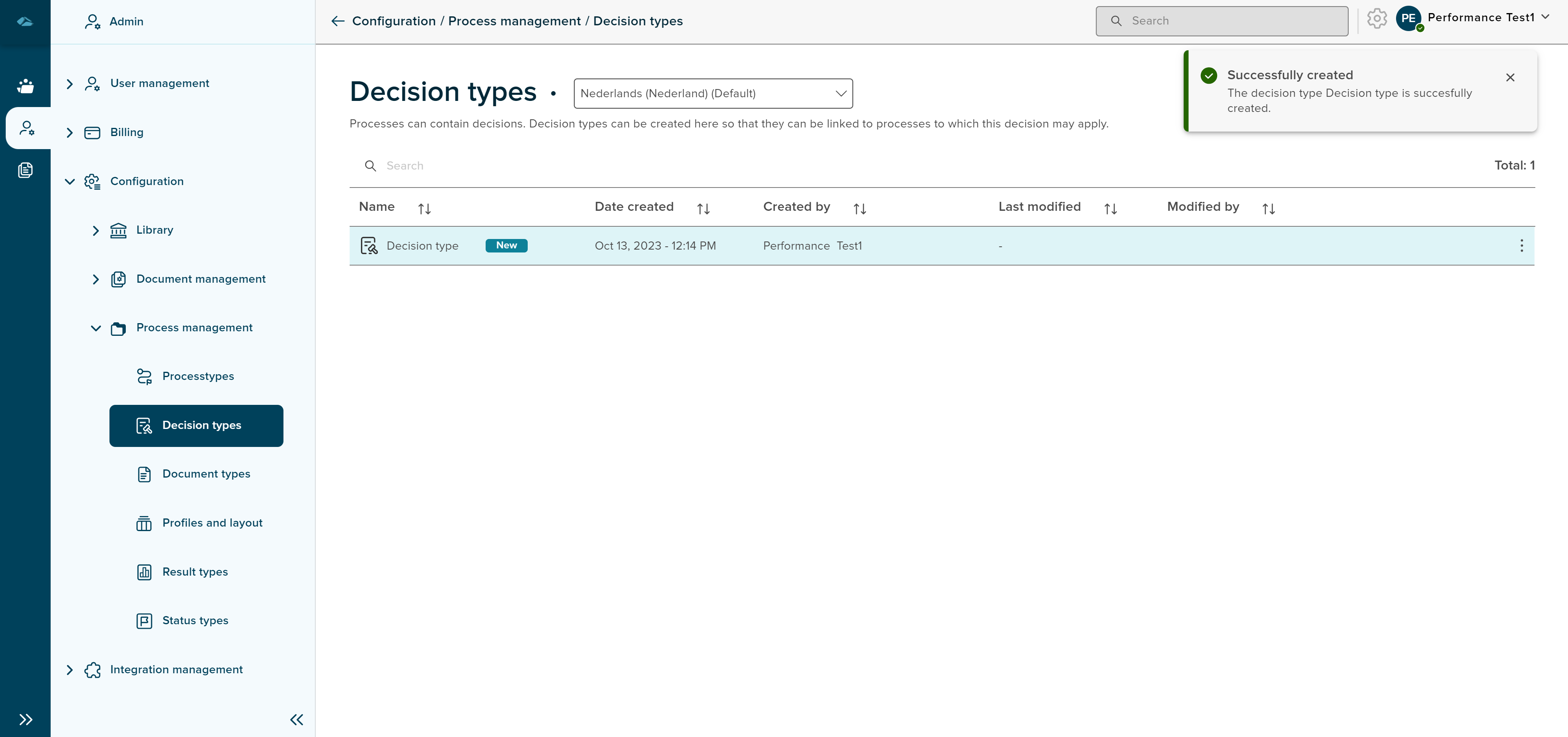
Task: Dismiss the Successfully created notification
Action: tap(1510, 77)
